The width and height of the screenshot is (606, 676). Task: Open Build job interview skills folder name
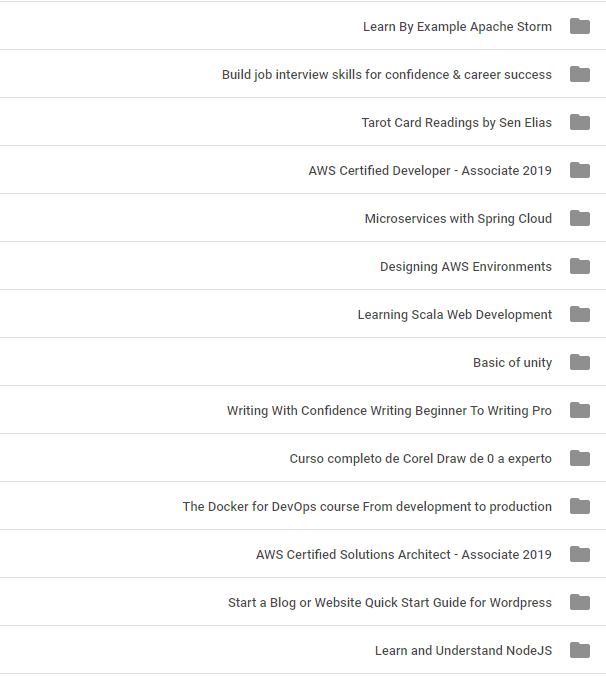point(387,75)
